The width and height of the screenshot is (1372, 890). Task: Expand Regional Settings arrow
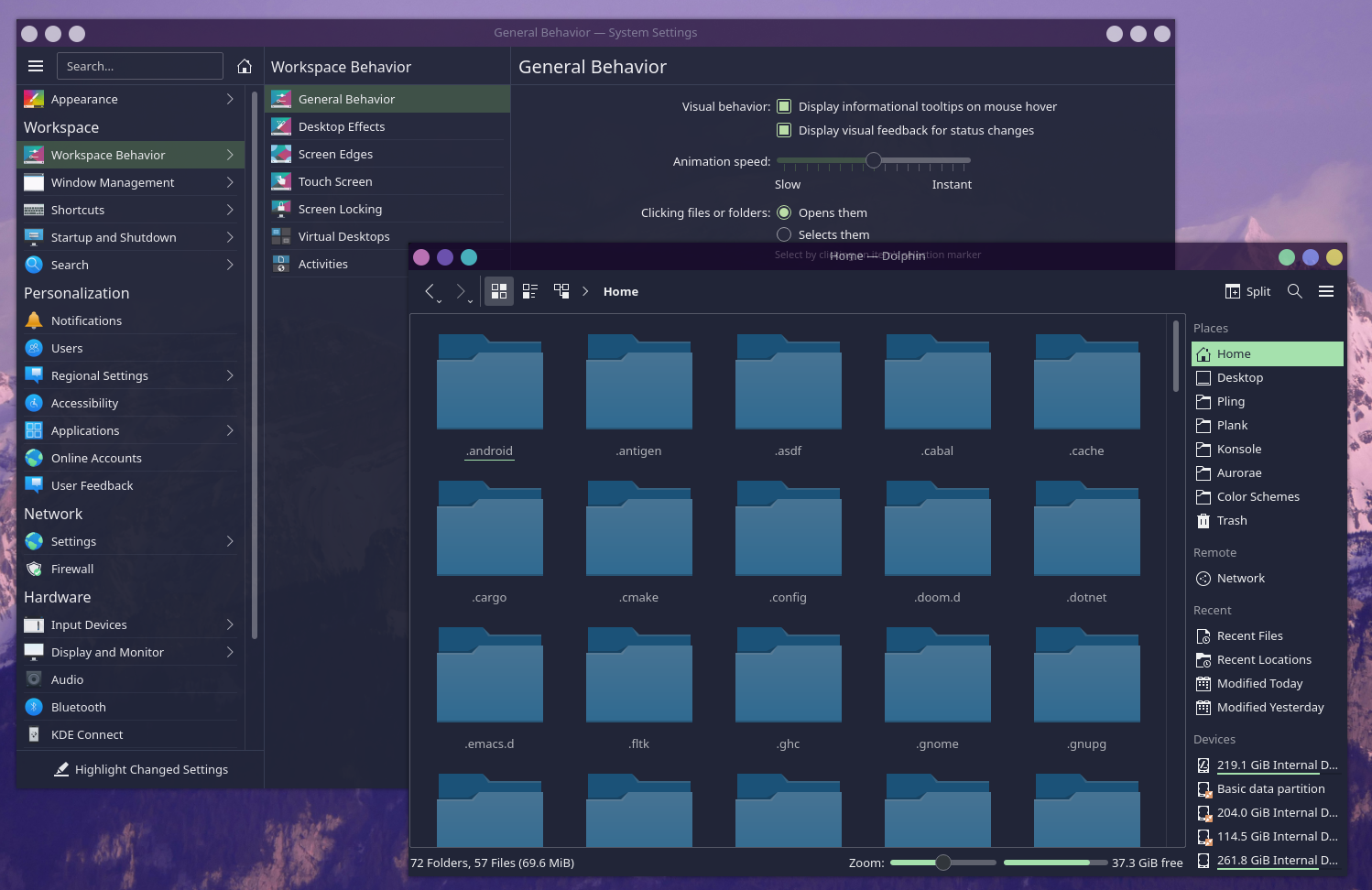tap(230, 375)
